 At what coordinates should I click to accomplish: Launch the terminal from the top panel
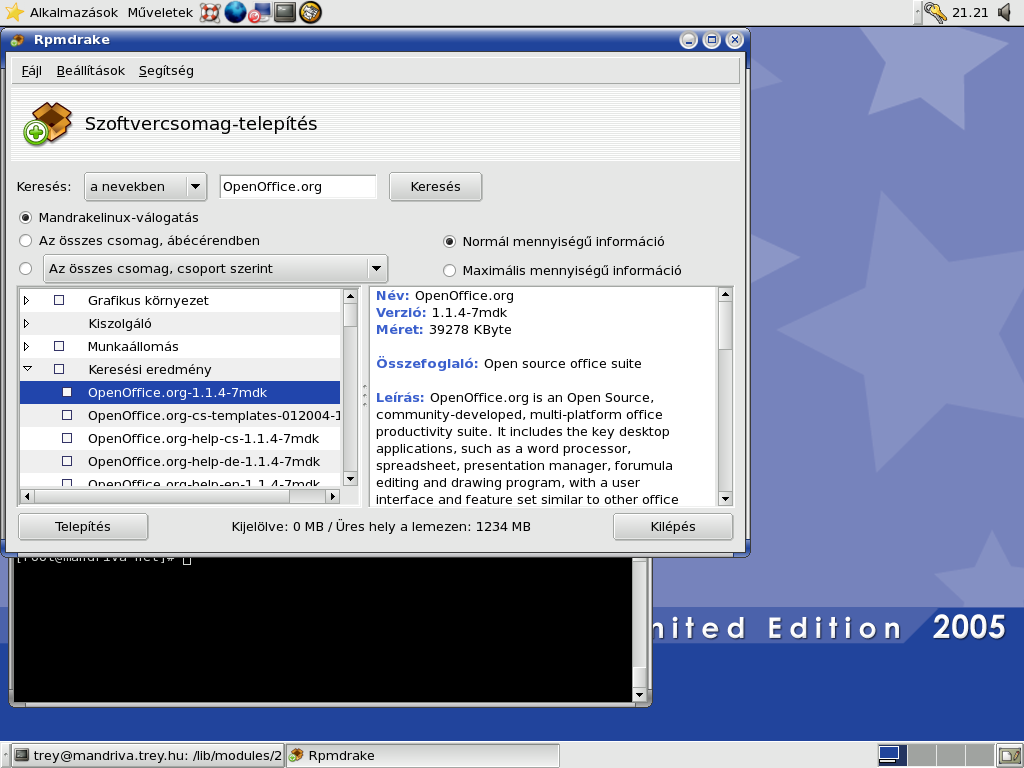click(285, 12)
